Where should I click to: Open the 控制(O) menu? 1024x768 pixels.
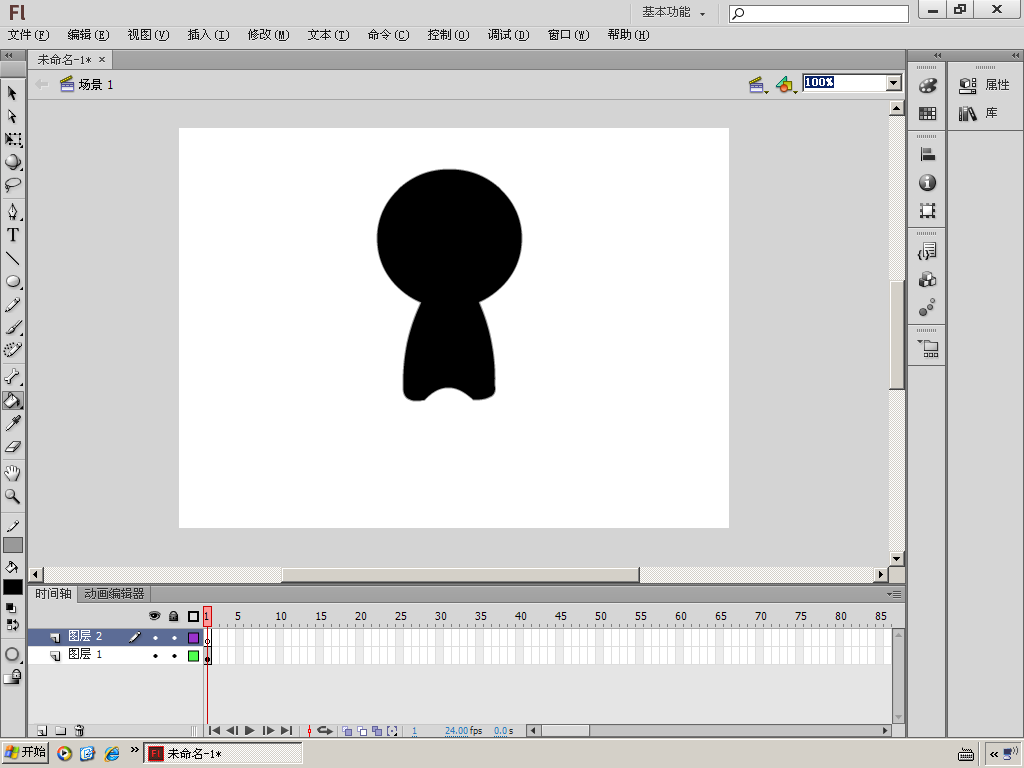pyautogui.click(x=448, y=35)
